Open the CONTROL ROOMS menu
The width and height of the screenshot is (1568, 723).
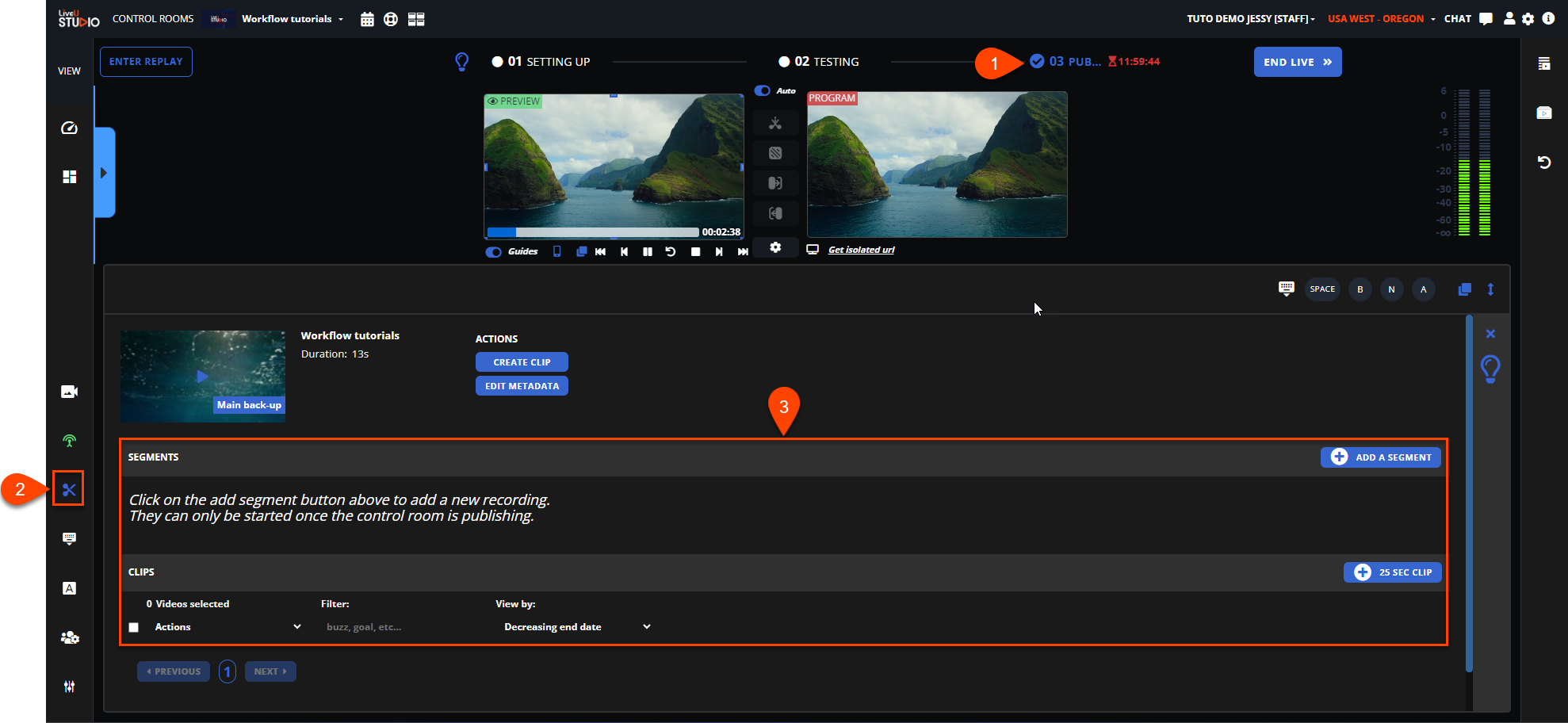coord(153,19)
